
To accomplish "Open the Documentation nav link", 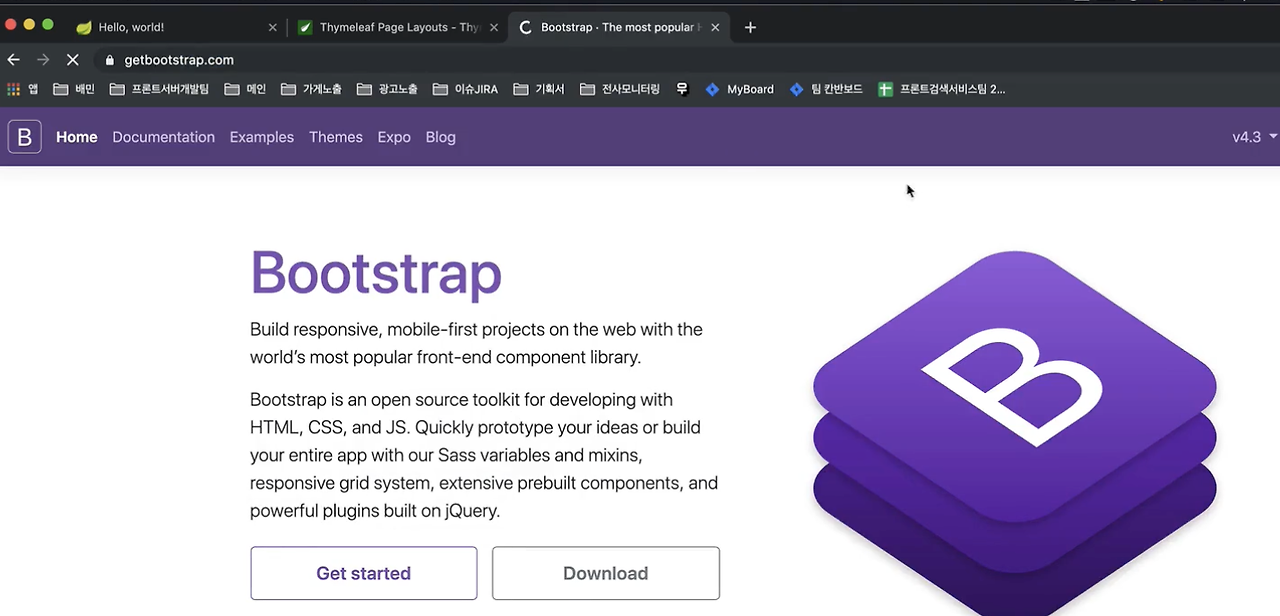I will tap(163, 137).
